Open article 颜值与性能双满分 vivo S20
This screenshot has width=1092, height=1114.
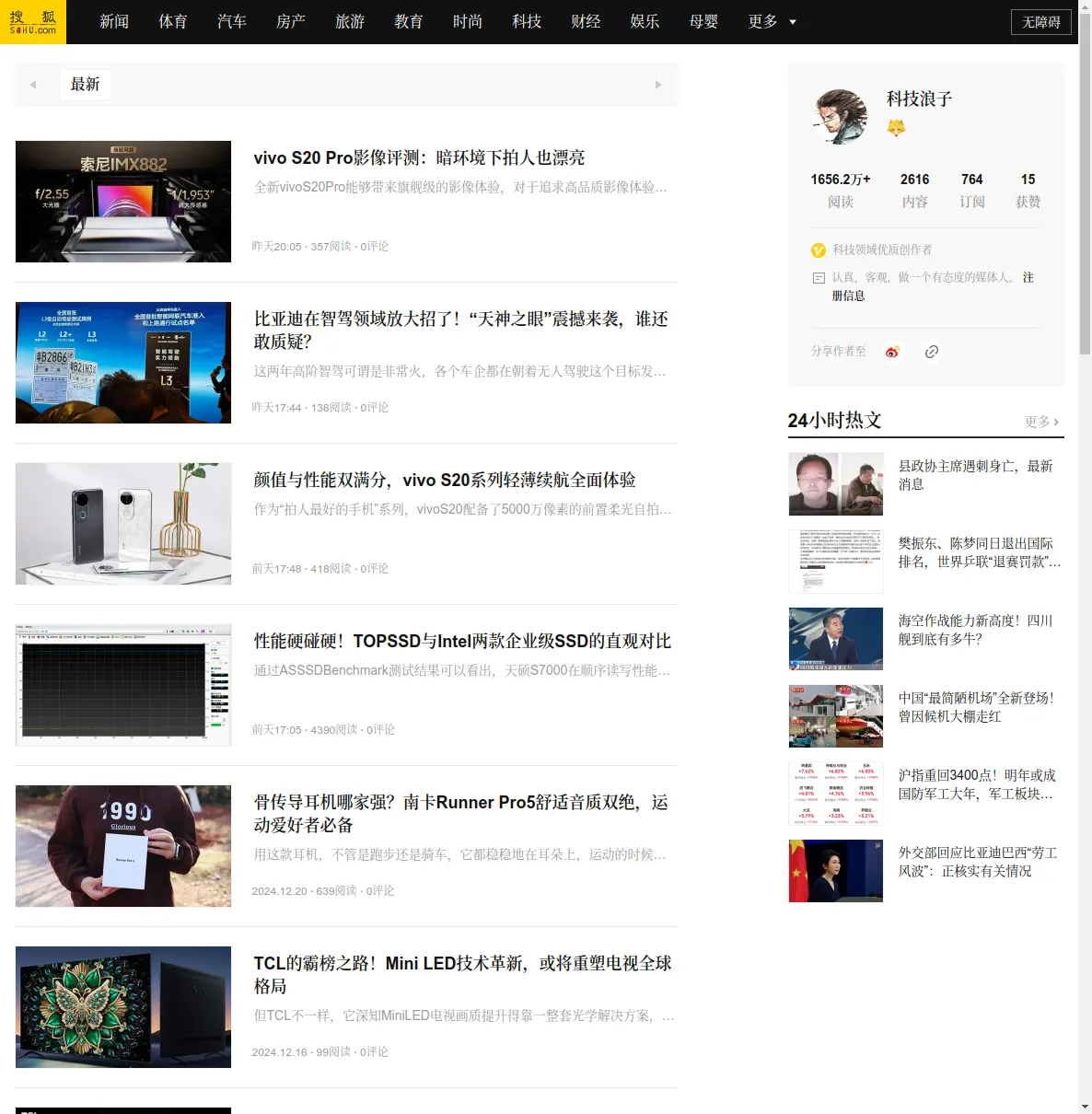point(445,481)
